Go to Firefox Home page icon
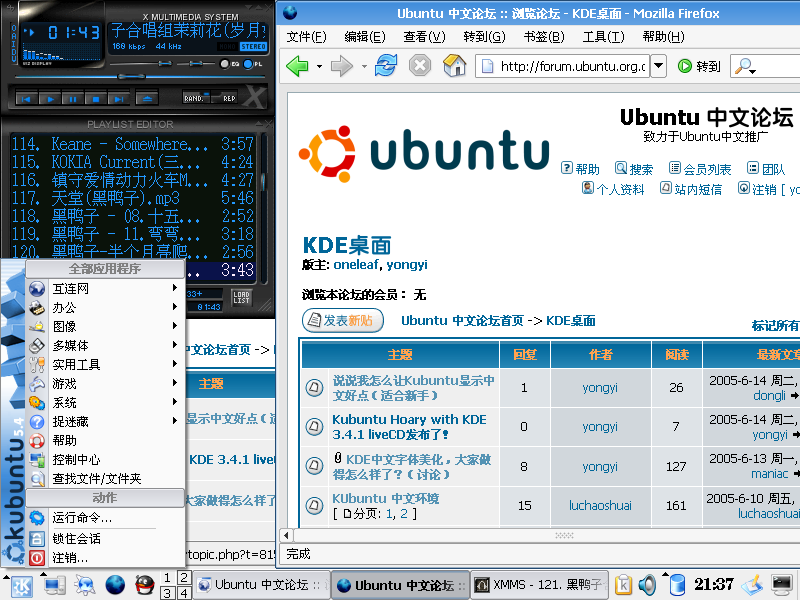 coord(454,66)
